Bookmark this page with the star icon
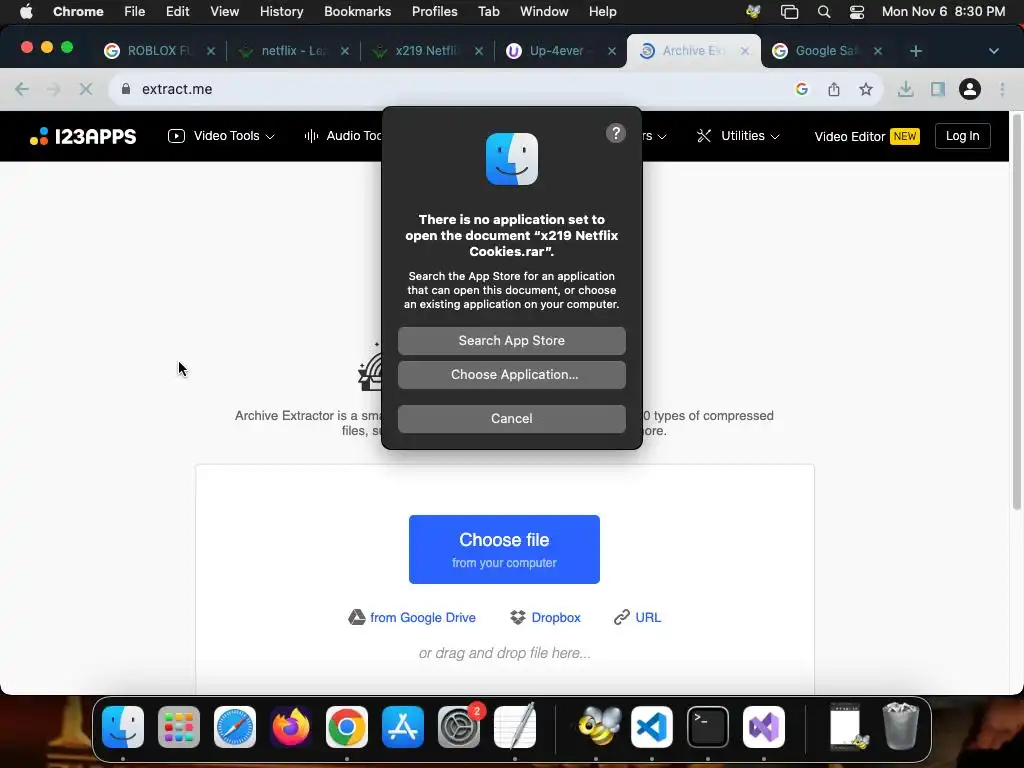Viewport: 1024px width, 768px height. click(866, 89)
